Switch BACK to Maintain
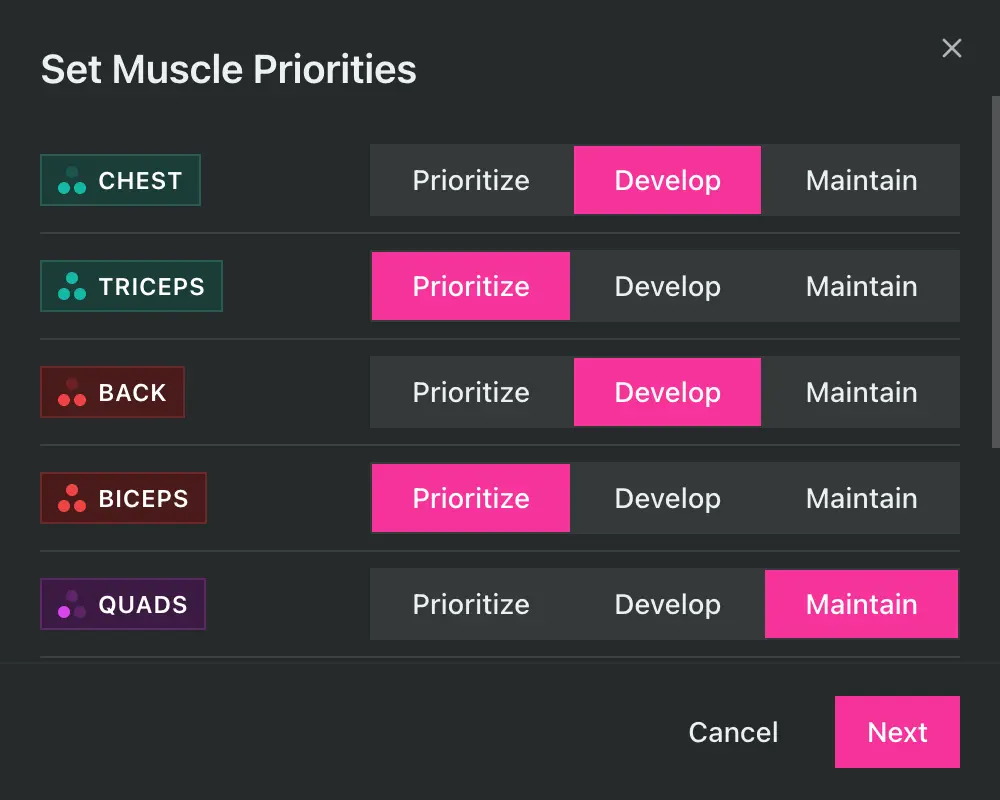The height and width of the screenshot is (800, 1000). point(861,392)
